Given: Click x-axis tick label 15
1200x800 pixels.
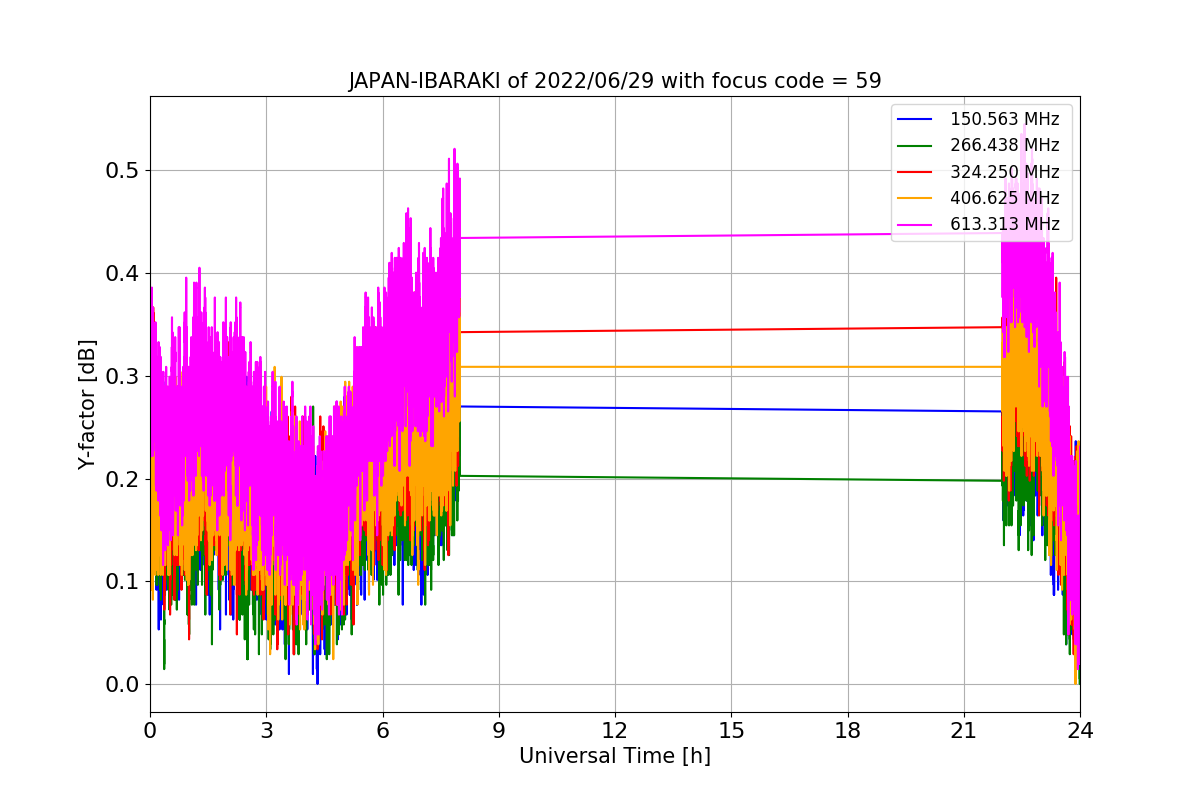Looking at the screenshot, I should click(731, 731).
